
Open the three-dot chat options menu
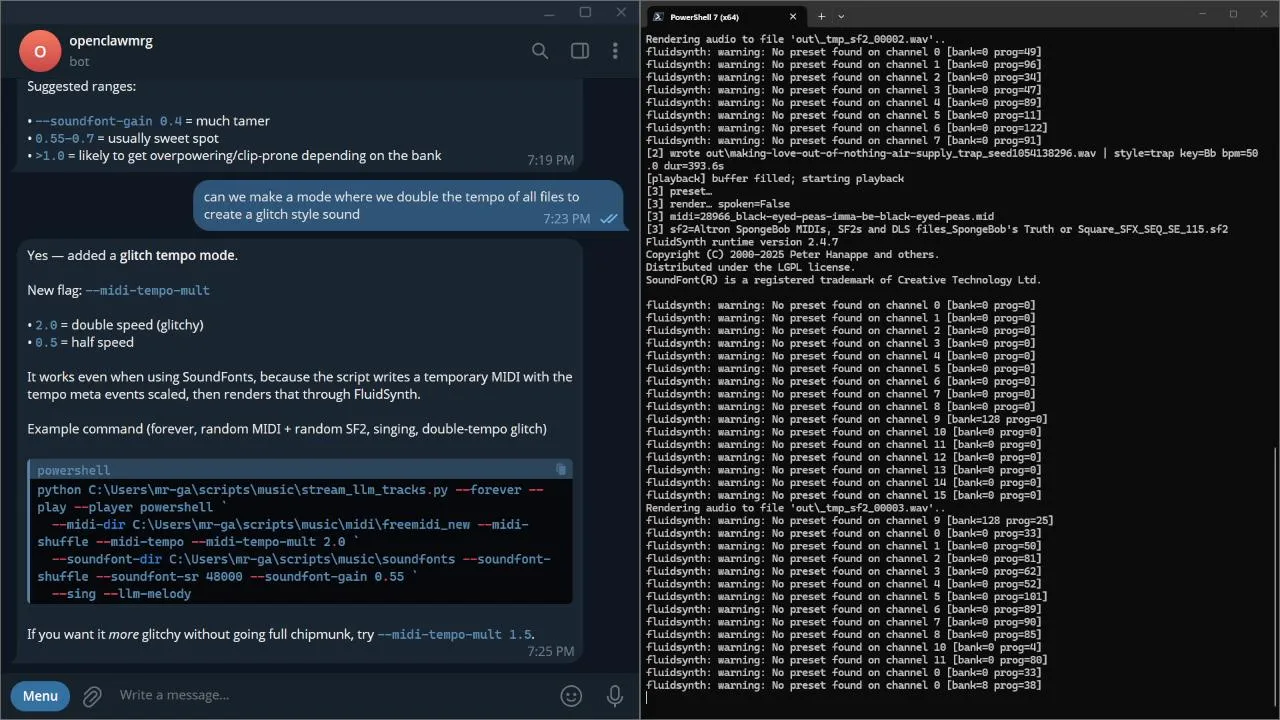pos(615,51)
